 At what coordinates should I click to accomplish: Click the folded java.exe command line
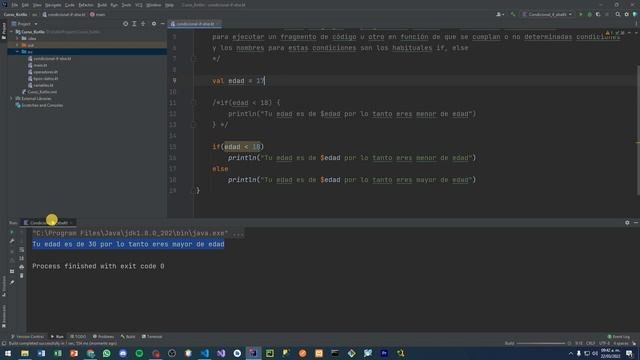click(138, 233)
